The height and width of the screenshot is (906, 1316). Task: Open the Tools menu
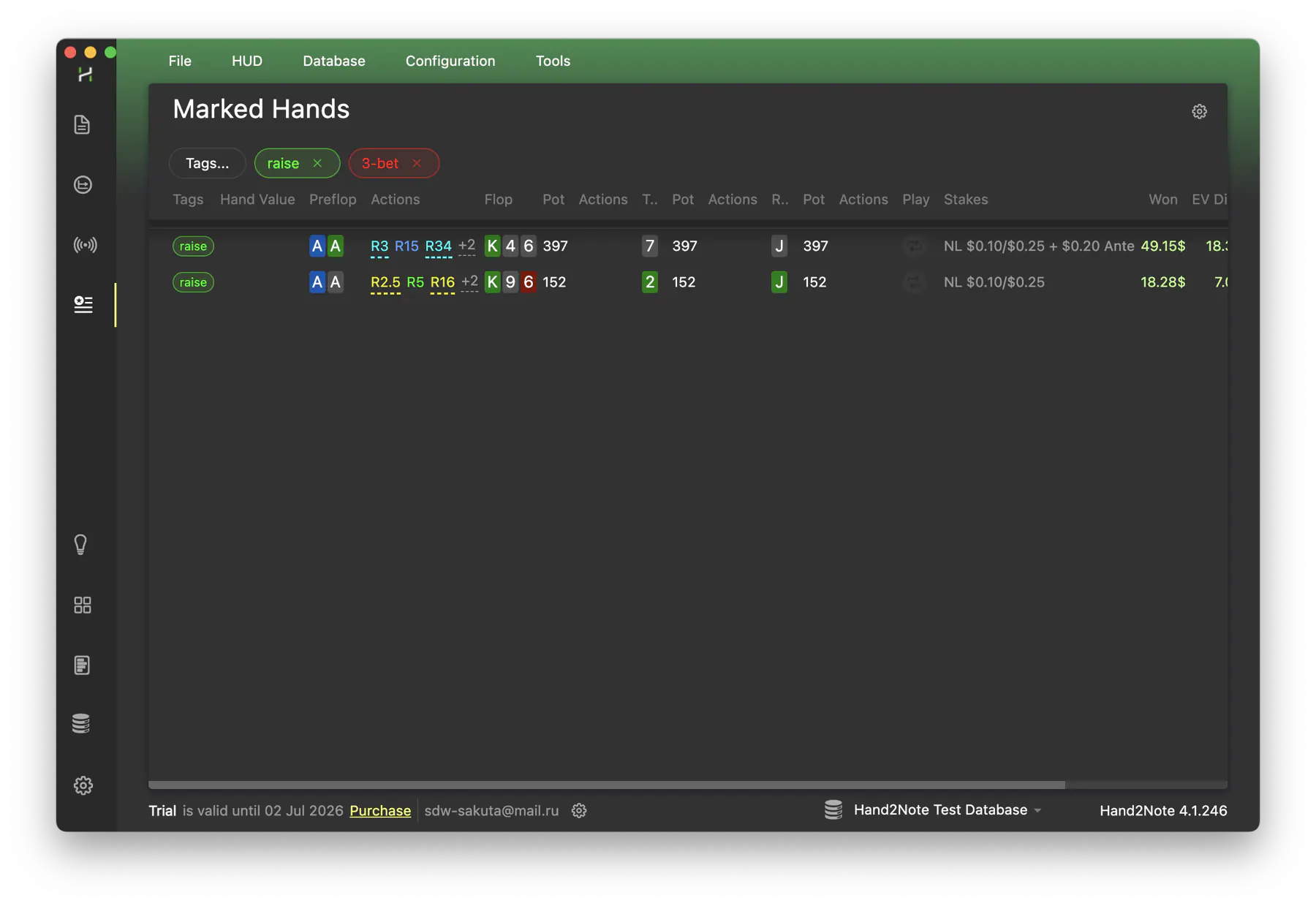tap(553, 61)
